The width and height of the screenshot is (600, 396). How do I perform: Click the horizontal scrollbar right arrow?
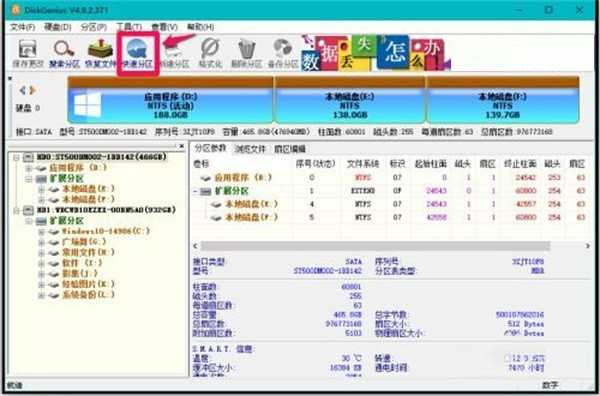point(587,246)
